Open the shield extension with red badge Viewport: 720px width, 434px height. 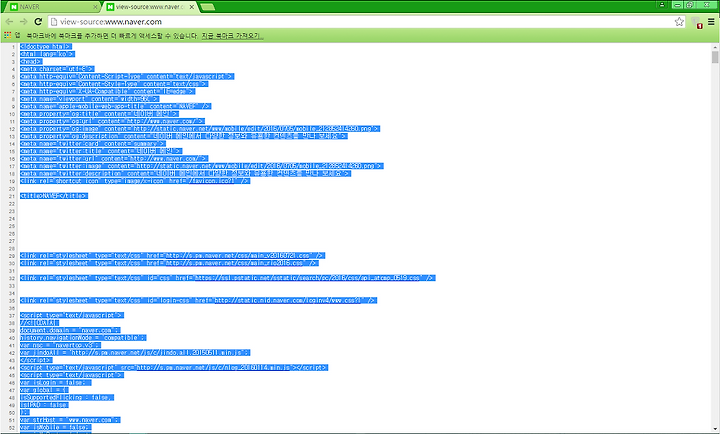[696, 23]
